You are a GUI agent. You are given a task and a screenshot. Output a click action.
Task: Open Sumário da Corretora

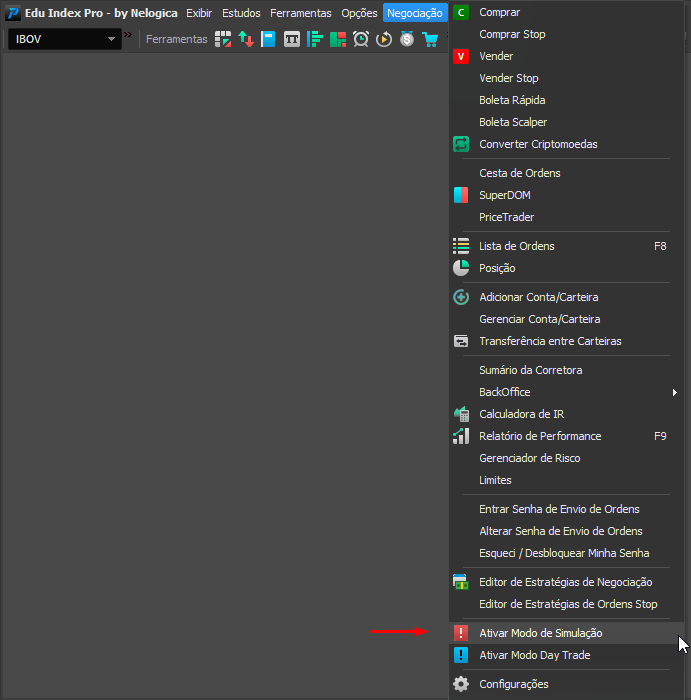530,370
